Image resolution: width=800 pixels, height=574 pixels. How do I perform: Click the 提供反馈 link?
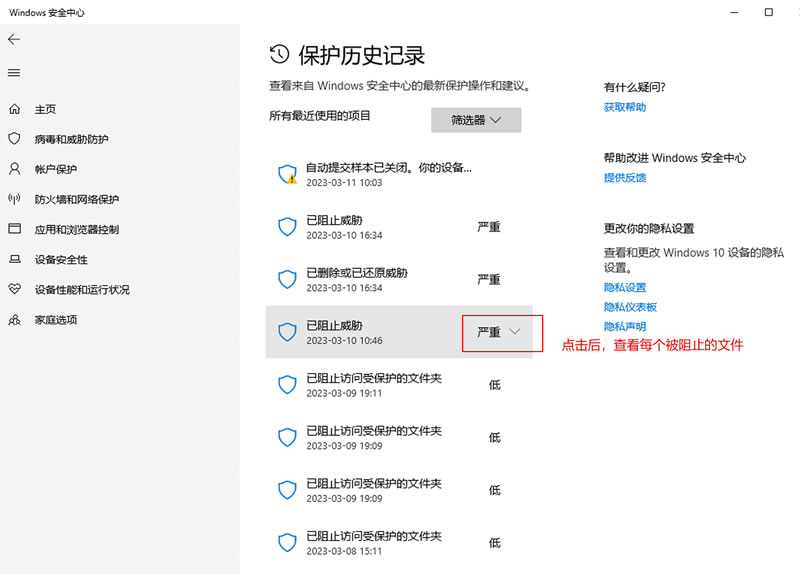coord(625,177)
